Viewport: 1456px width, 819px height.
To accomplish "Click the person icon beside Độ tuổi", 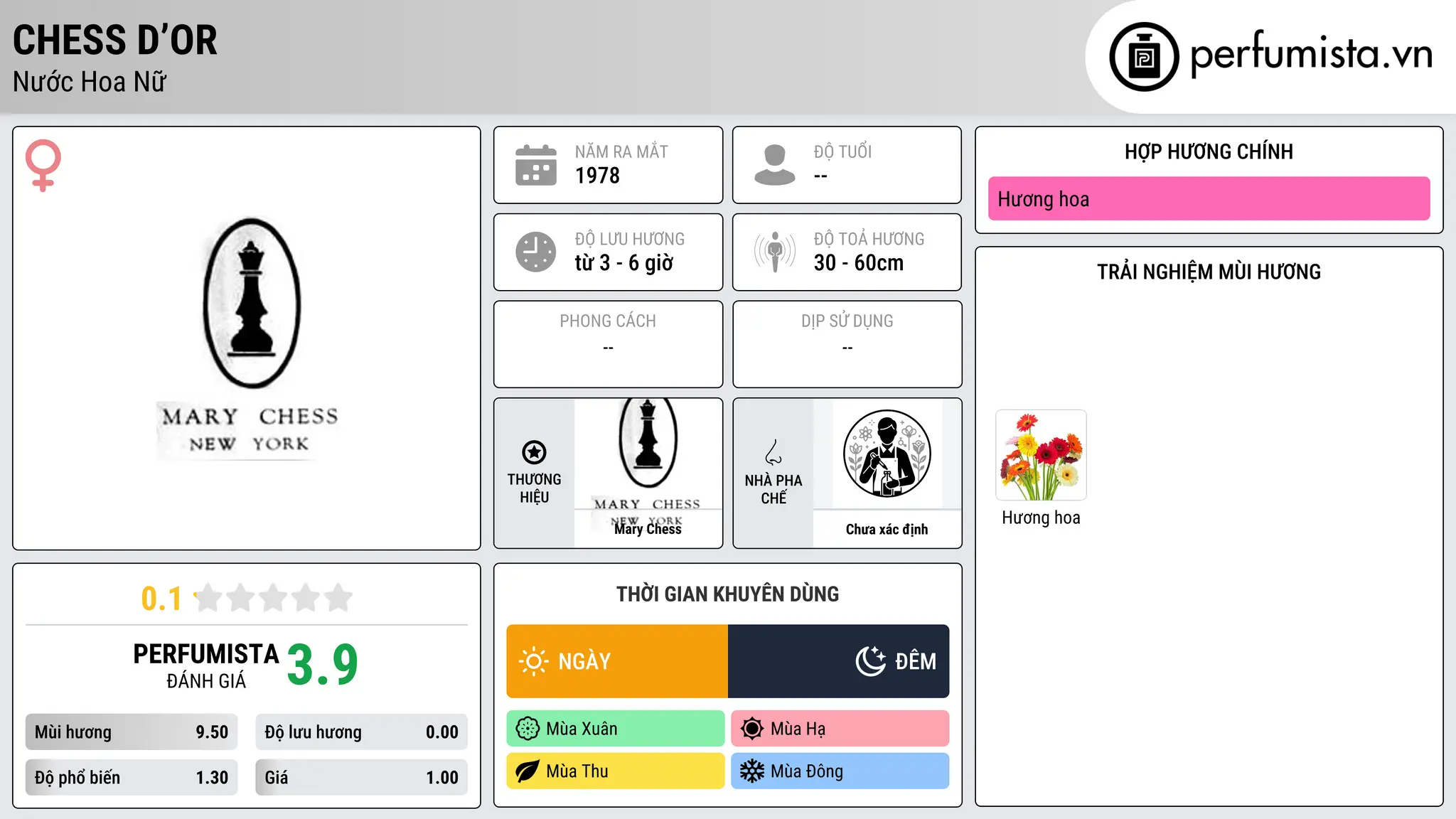I will (774, 165).
